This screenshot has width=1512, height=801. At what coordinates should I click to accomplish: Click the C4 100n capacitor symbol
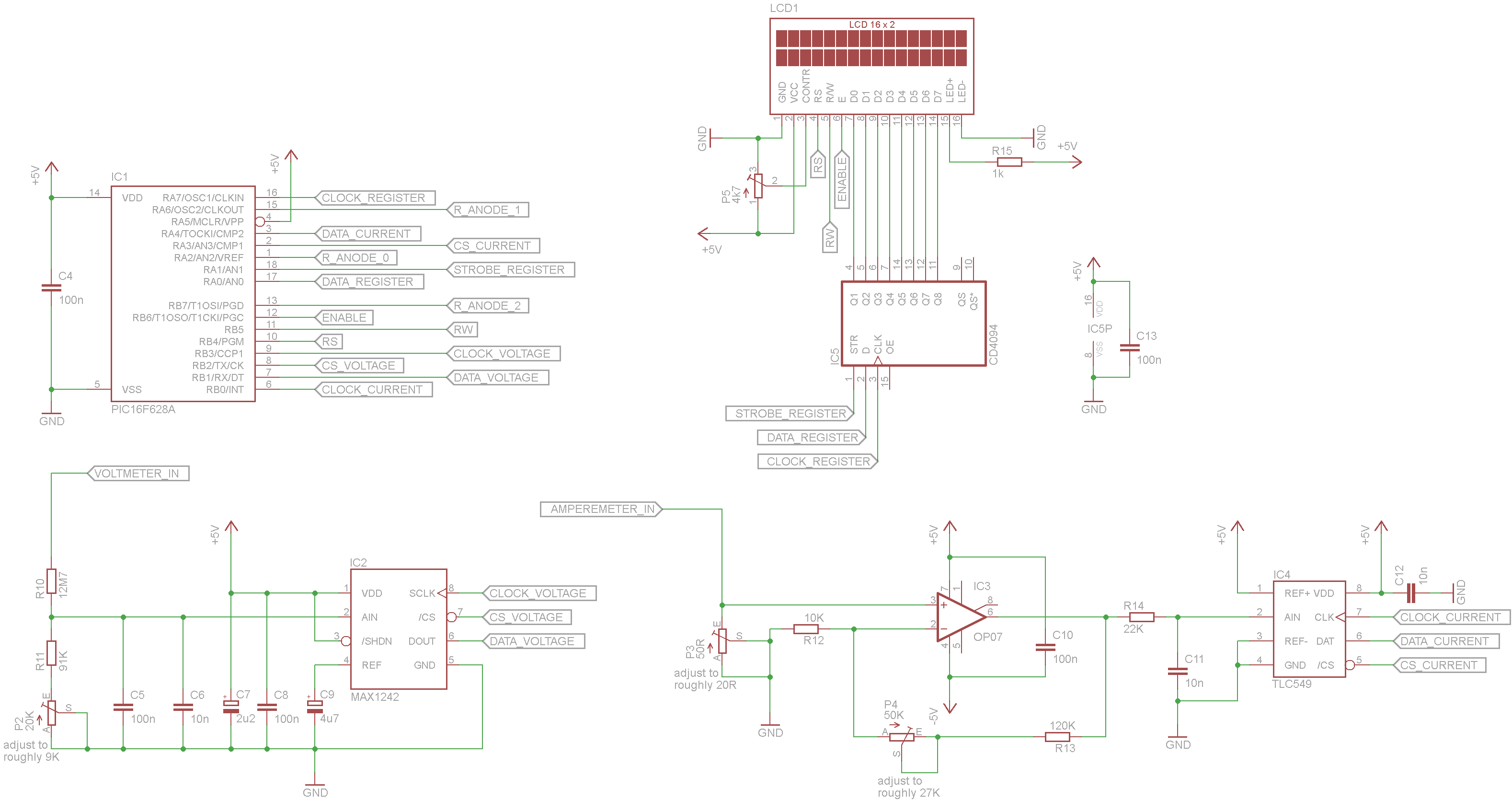tap(51, 288)
